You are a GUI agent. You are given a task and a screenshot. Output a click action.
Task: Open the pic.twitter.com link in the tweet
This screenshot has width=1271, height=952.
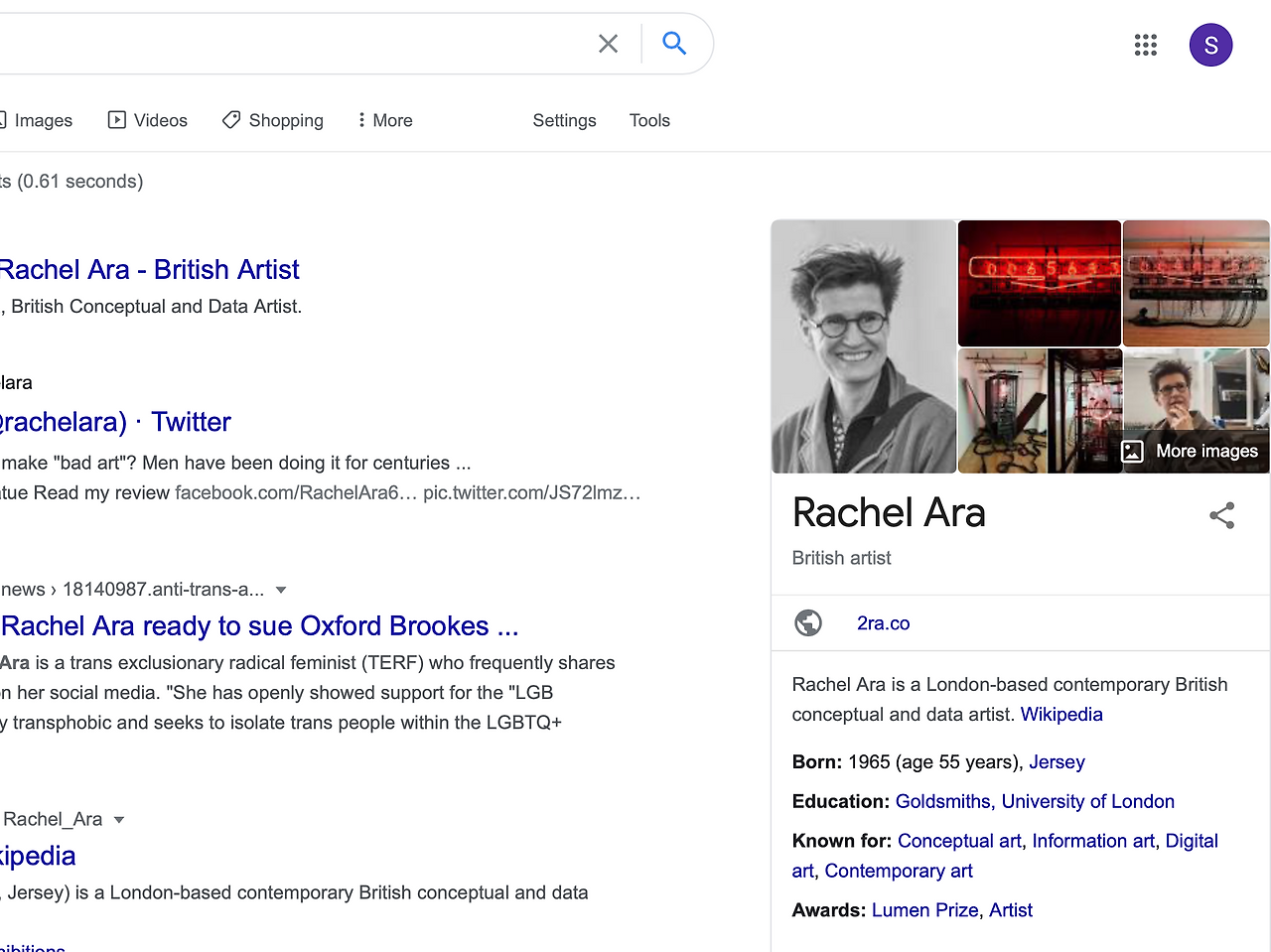[532, 492]
